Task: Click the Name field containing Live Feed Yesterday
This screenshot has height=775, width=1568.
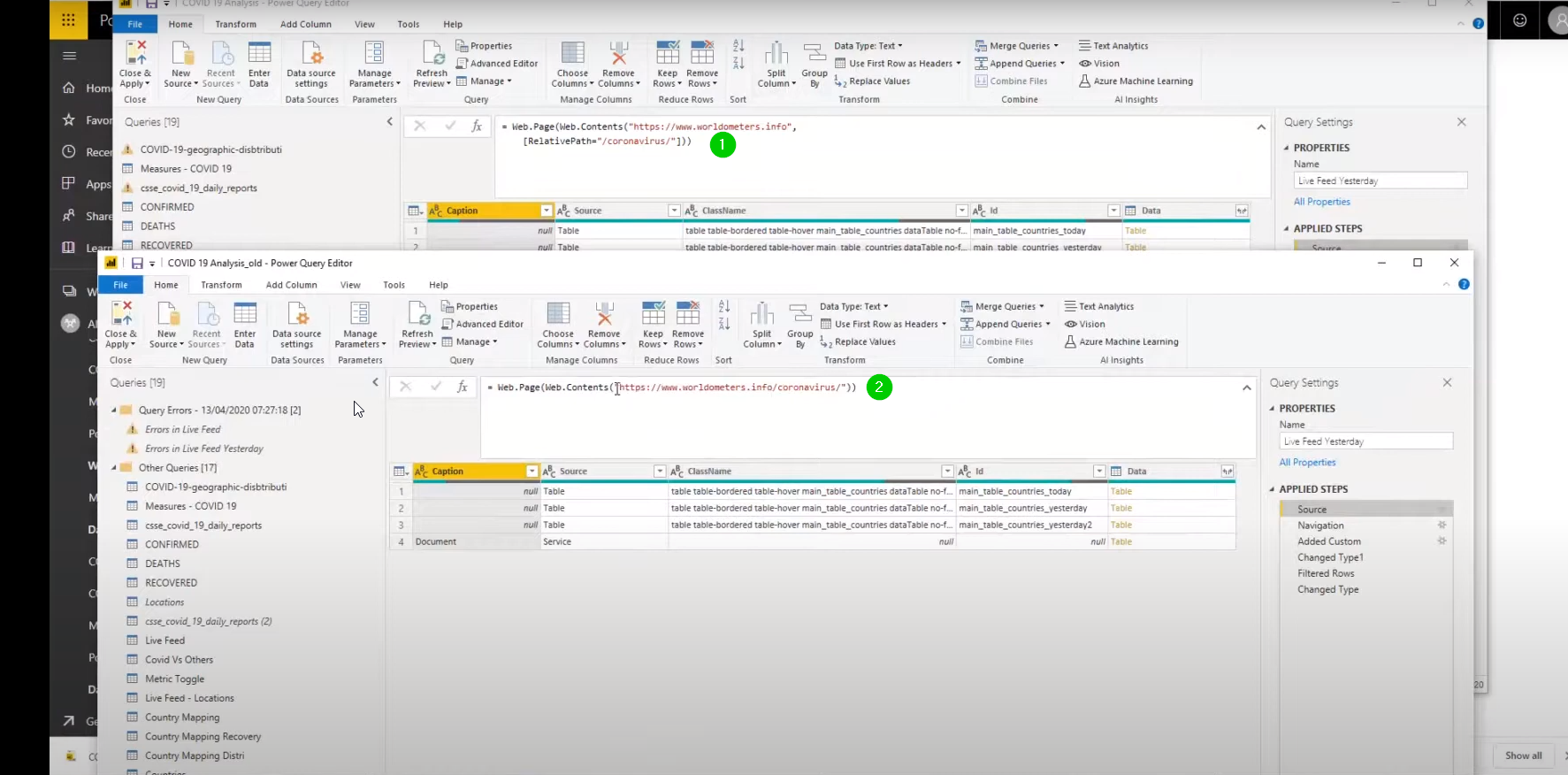Action: click(1365, 441)
